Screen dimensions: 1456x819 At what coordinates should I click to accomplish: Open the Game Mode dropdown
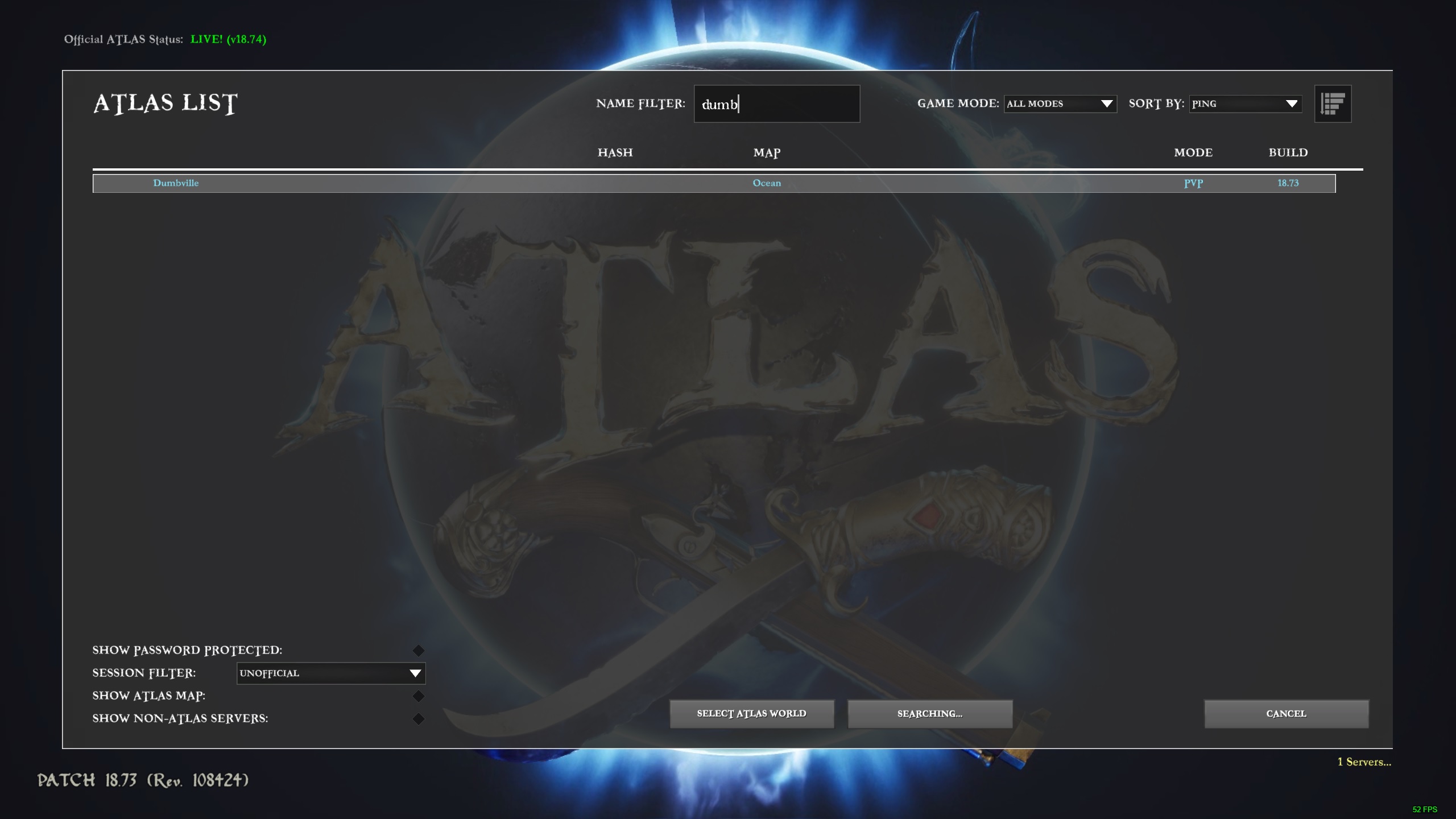pyautogui.click(x=1060, y=104)
